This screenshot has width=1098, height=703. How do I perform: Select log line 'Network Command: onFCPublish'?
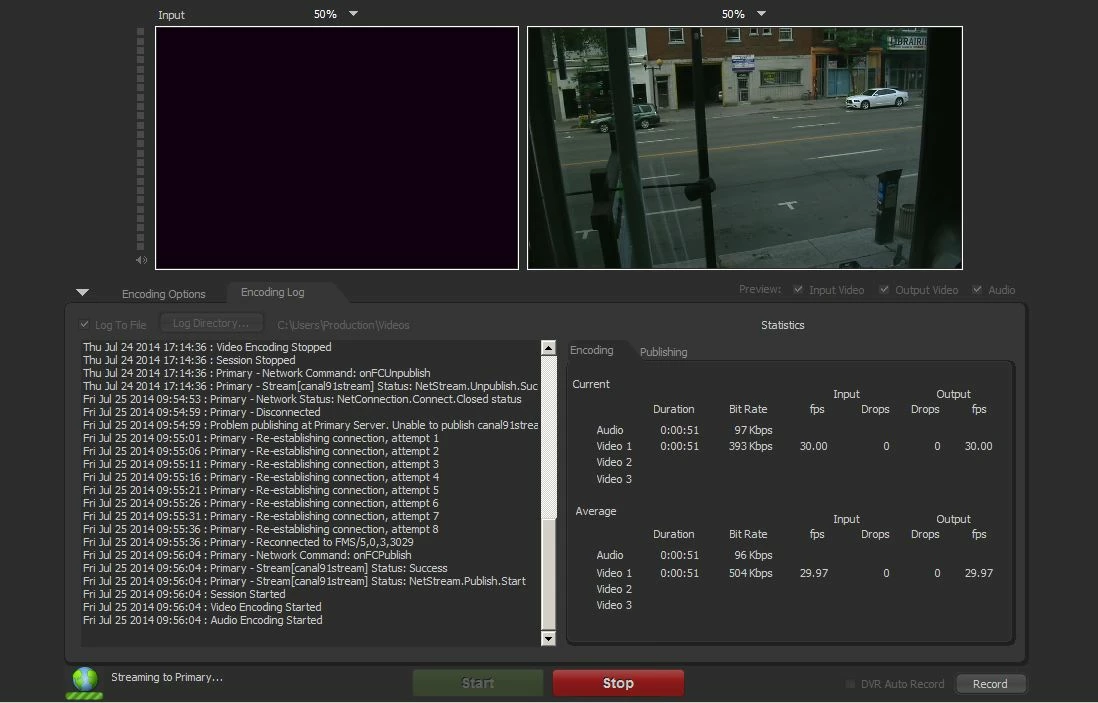tap(247, 555)
